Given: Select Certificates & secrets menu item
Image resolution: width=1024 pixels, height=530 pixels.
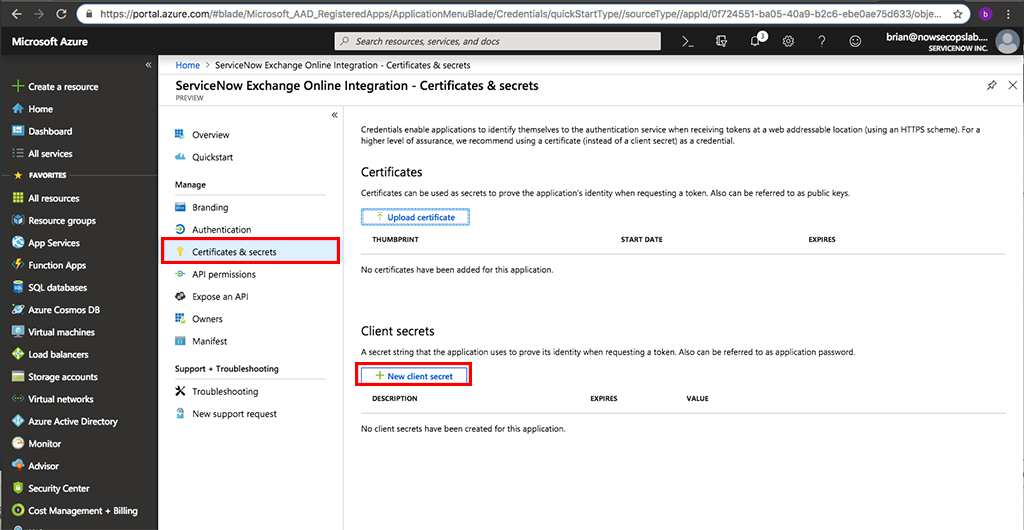Looking at the screenshot, I should (250, 251).
